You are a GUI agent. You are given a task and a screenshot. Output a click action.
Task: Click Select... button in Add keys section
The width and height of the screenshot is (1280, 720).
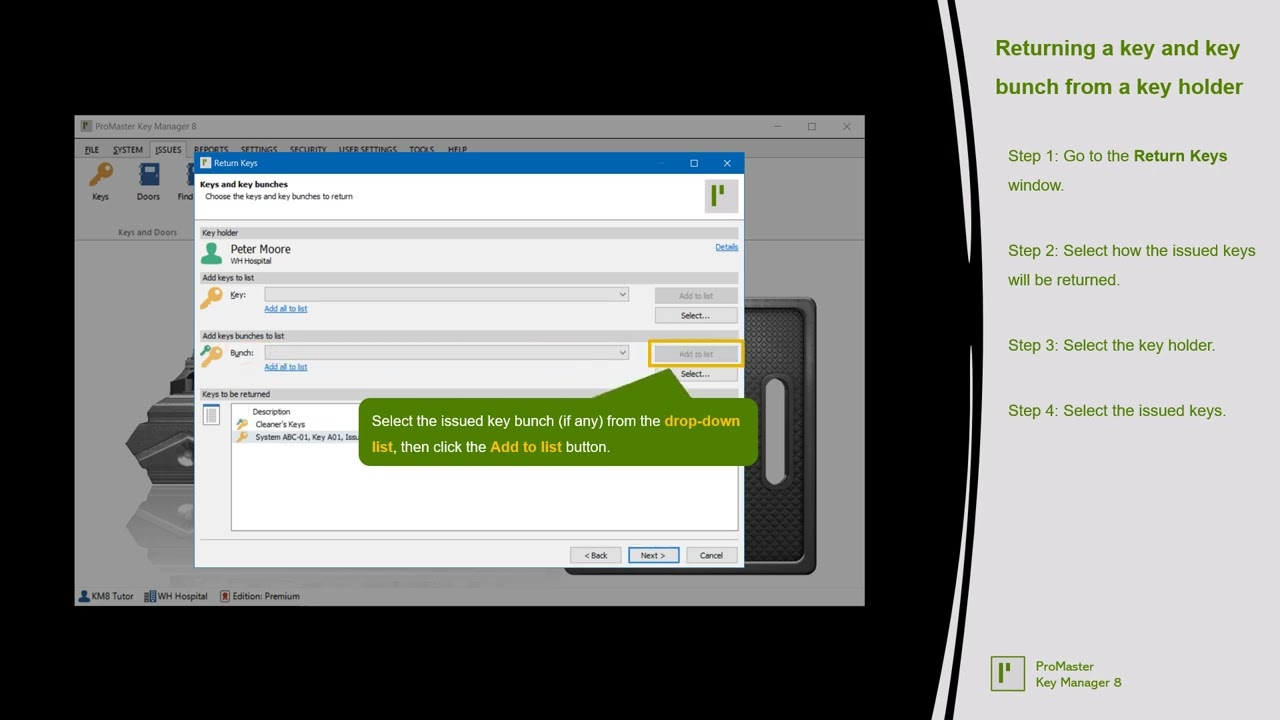(x=696, y=316)
